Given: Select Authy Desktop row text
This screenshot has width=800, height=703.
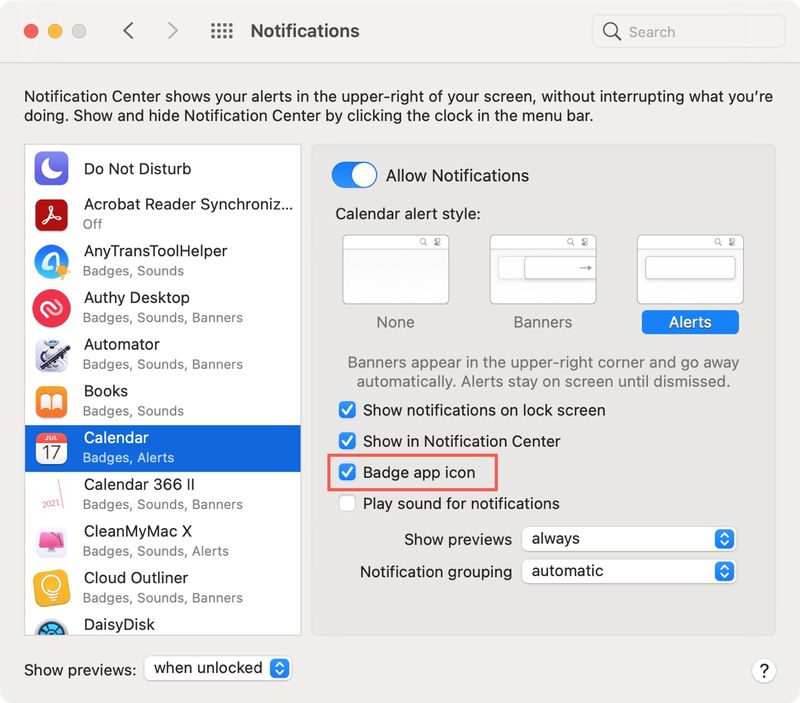Looking at the screenshot, I should pyautogui.click(x=137, y=297).
